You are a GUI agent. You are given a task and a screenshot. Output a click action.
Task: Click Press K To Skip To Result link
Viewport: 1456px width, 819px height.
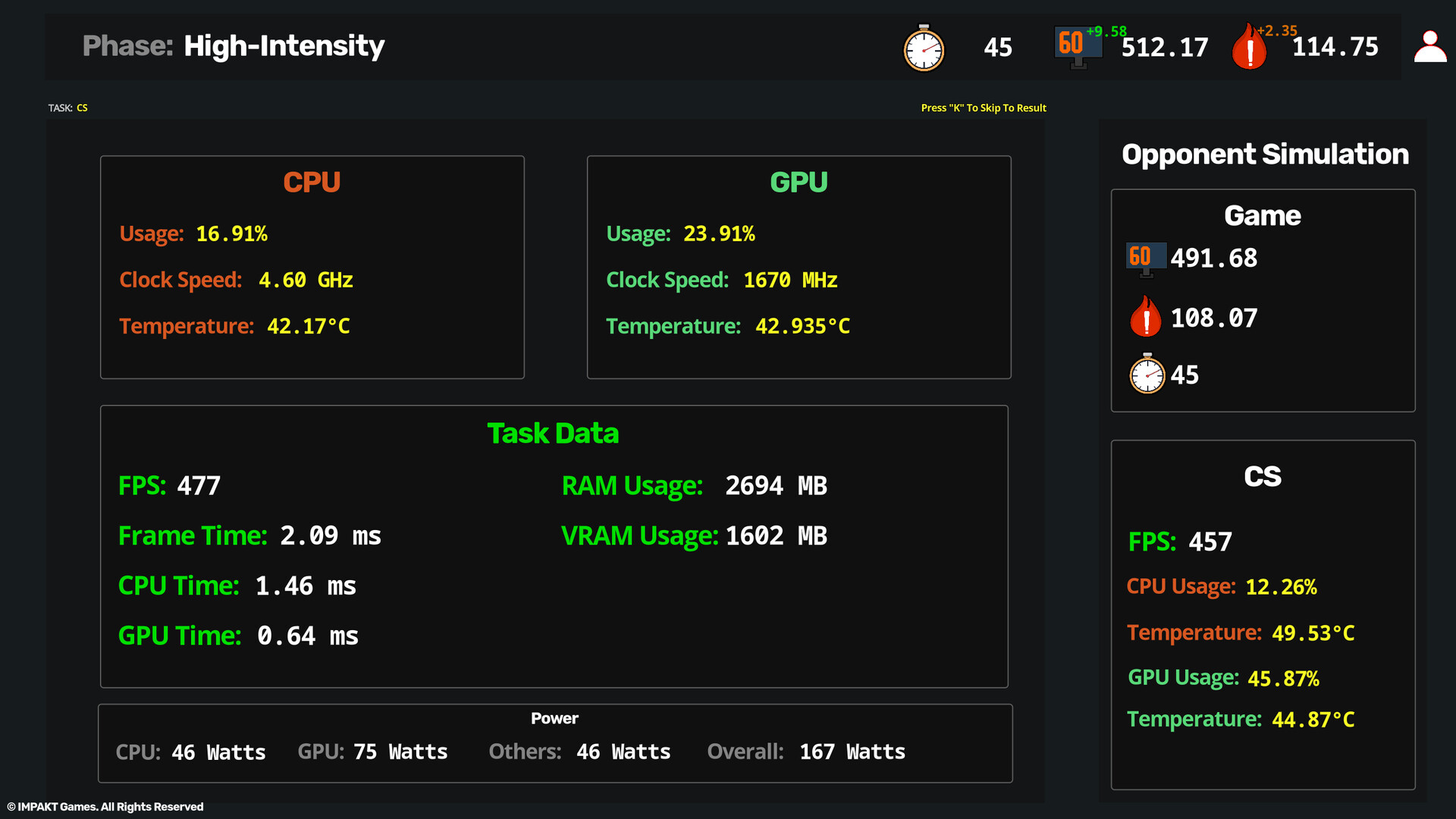pos(983,108)
